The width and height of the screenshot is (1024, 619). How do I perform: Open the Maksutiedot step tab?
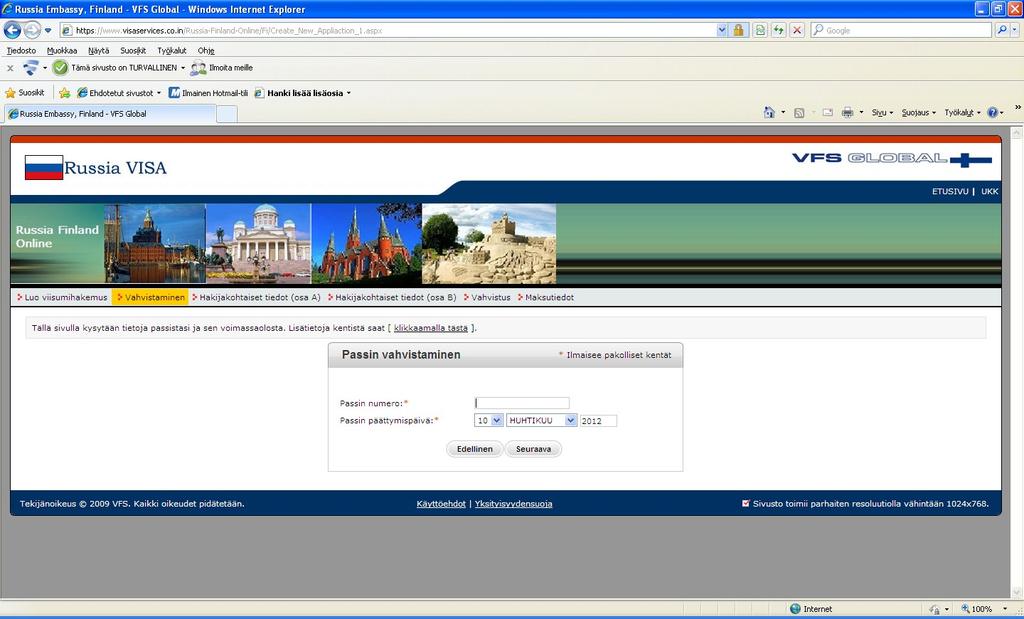click(545, 297)
